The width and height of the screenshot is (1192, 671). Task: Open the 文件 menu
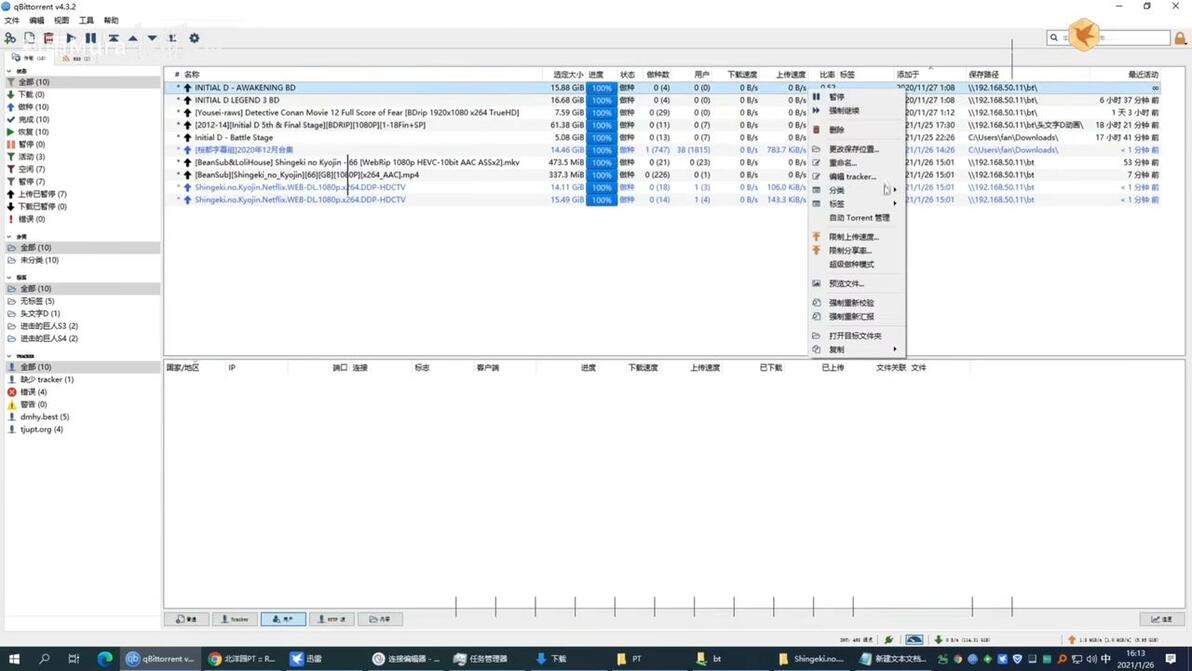(x=12, y=21)
